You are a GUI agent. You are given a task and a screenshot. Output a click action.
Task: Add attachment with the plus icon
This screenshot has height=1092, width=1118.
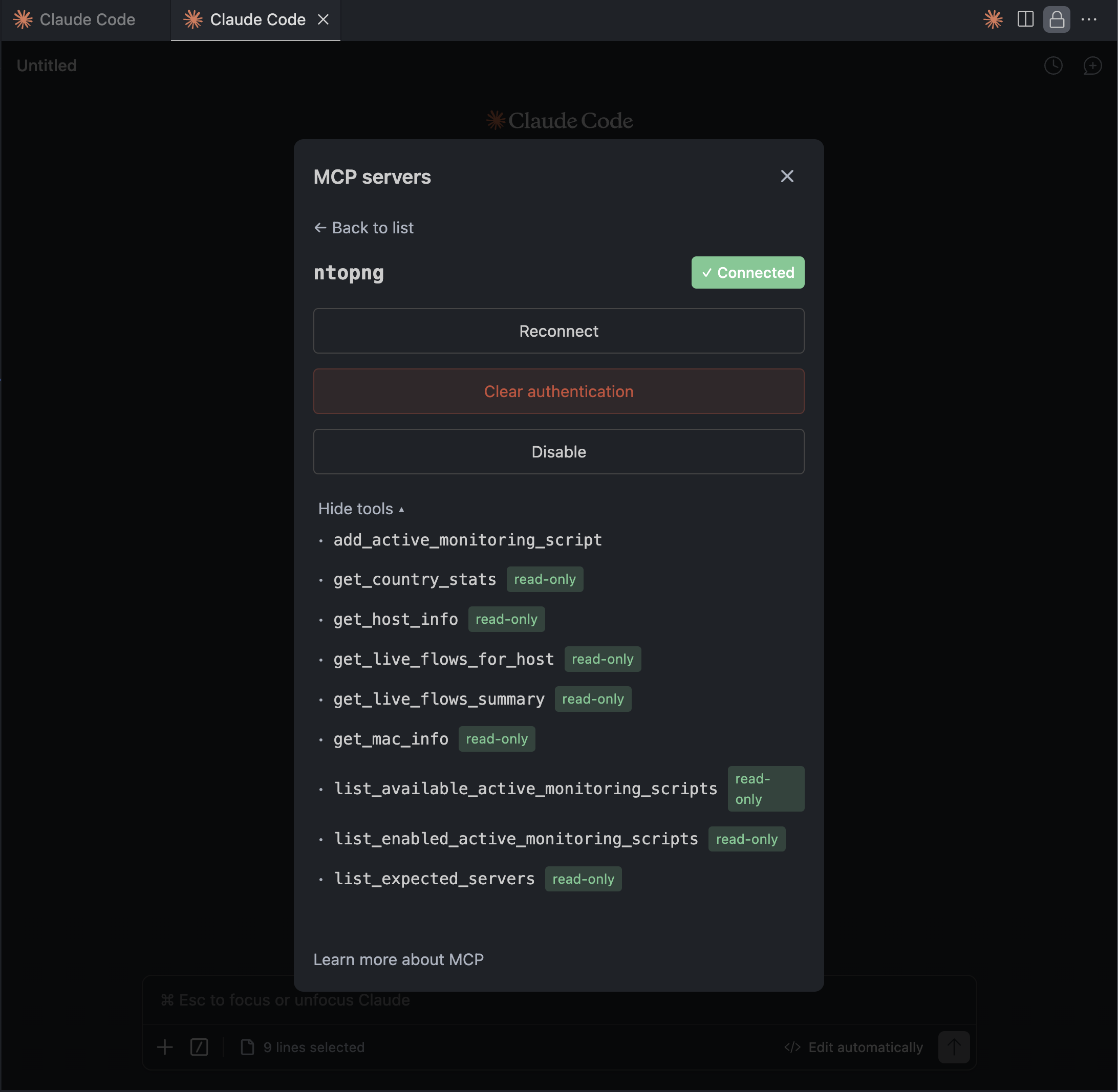point(165,1047)
